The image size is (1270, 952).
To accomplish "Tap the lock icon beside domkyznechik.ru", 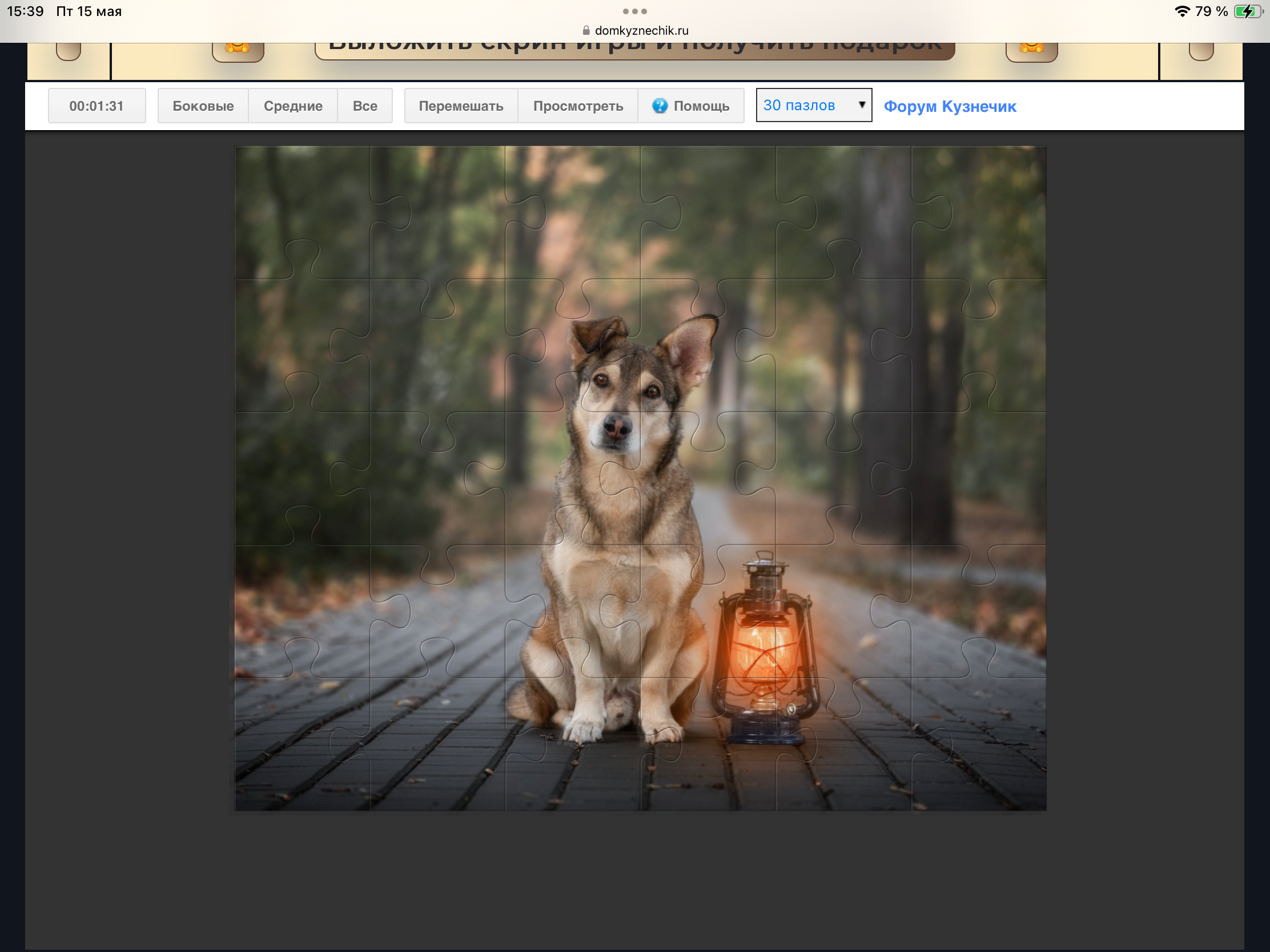I will [586, 30].
